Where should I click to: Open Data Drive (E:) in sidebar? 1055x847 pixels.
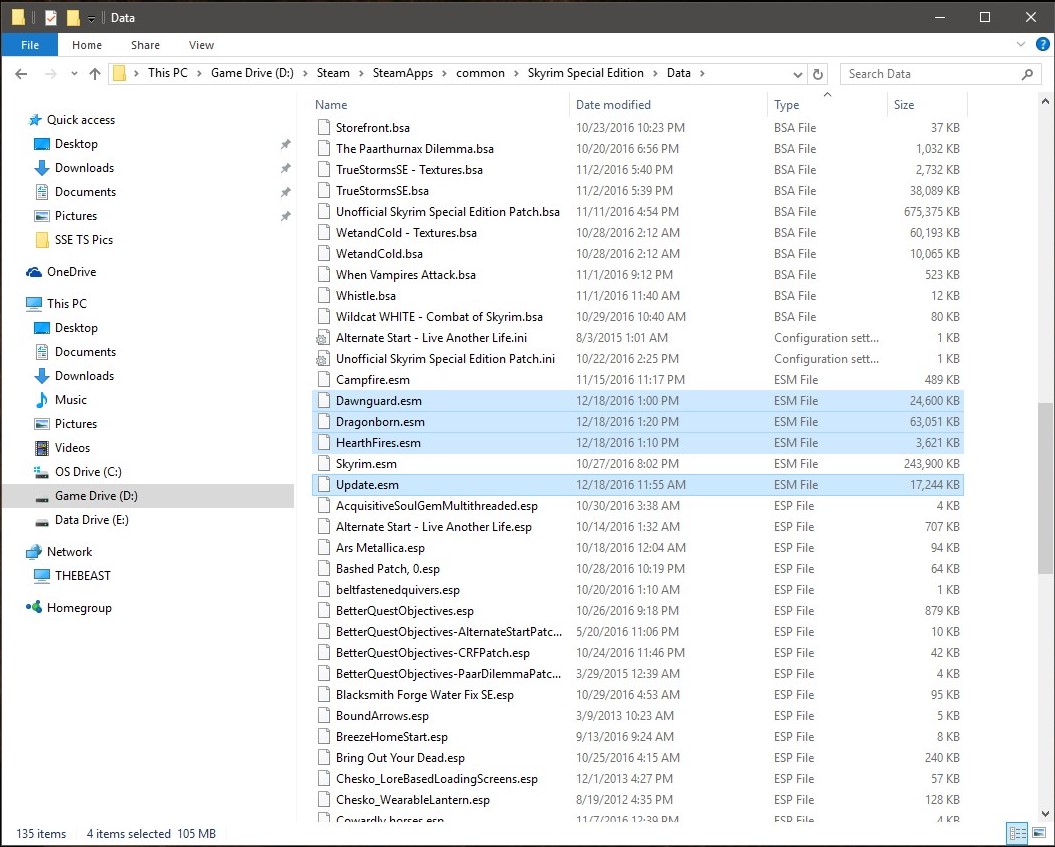point(92,520)
